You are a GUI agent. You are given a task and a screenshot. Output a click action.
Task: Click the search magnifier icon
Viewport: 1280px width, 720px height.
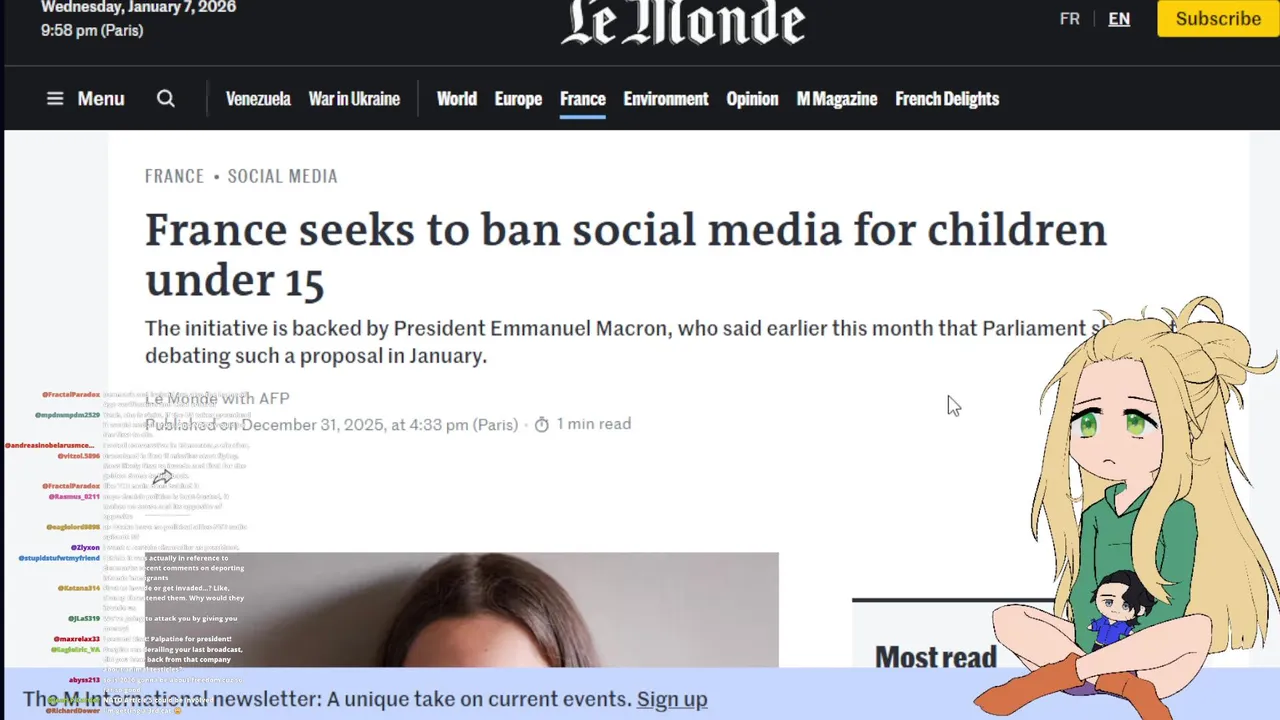click(166, 99)
